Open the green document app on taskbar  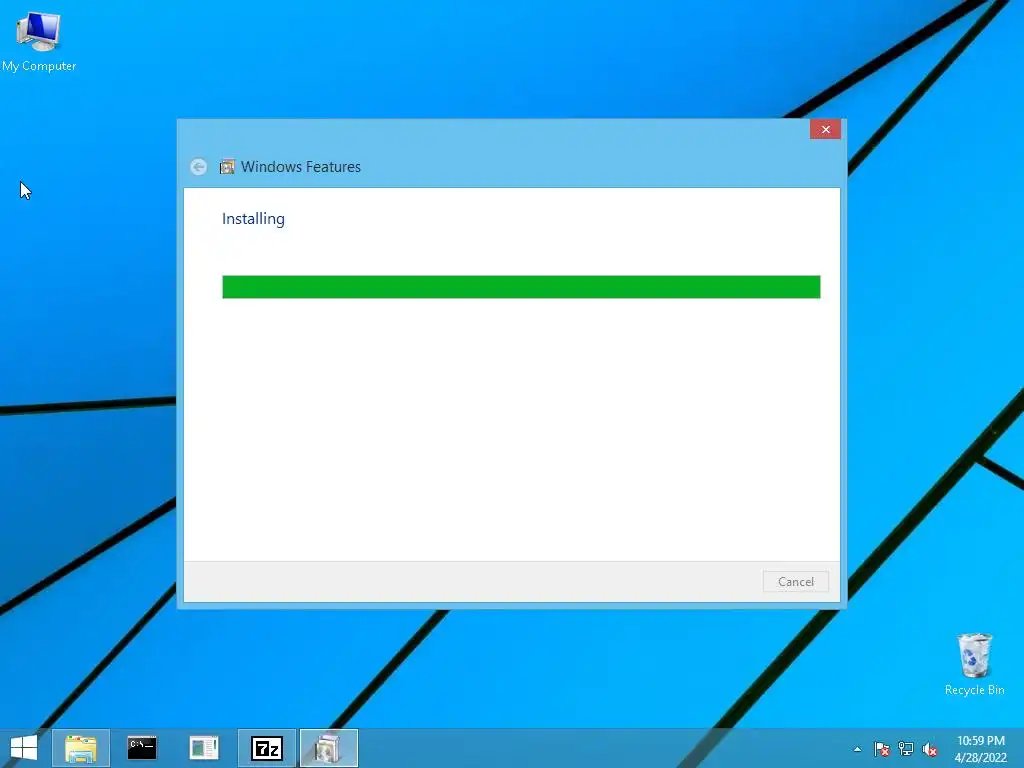[204, 748]
